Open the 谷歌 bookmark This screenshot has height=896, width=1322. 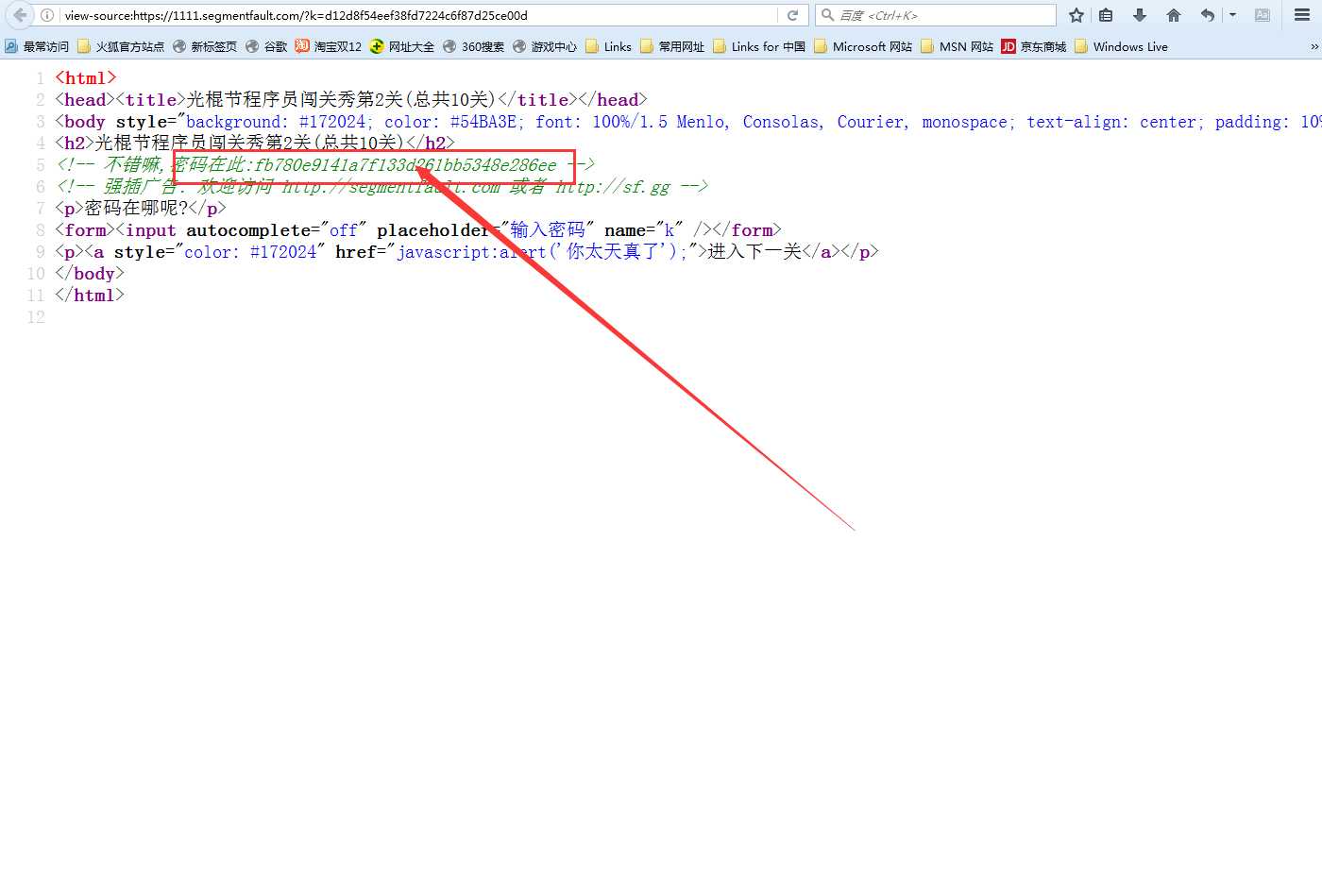click(266, 46)
